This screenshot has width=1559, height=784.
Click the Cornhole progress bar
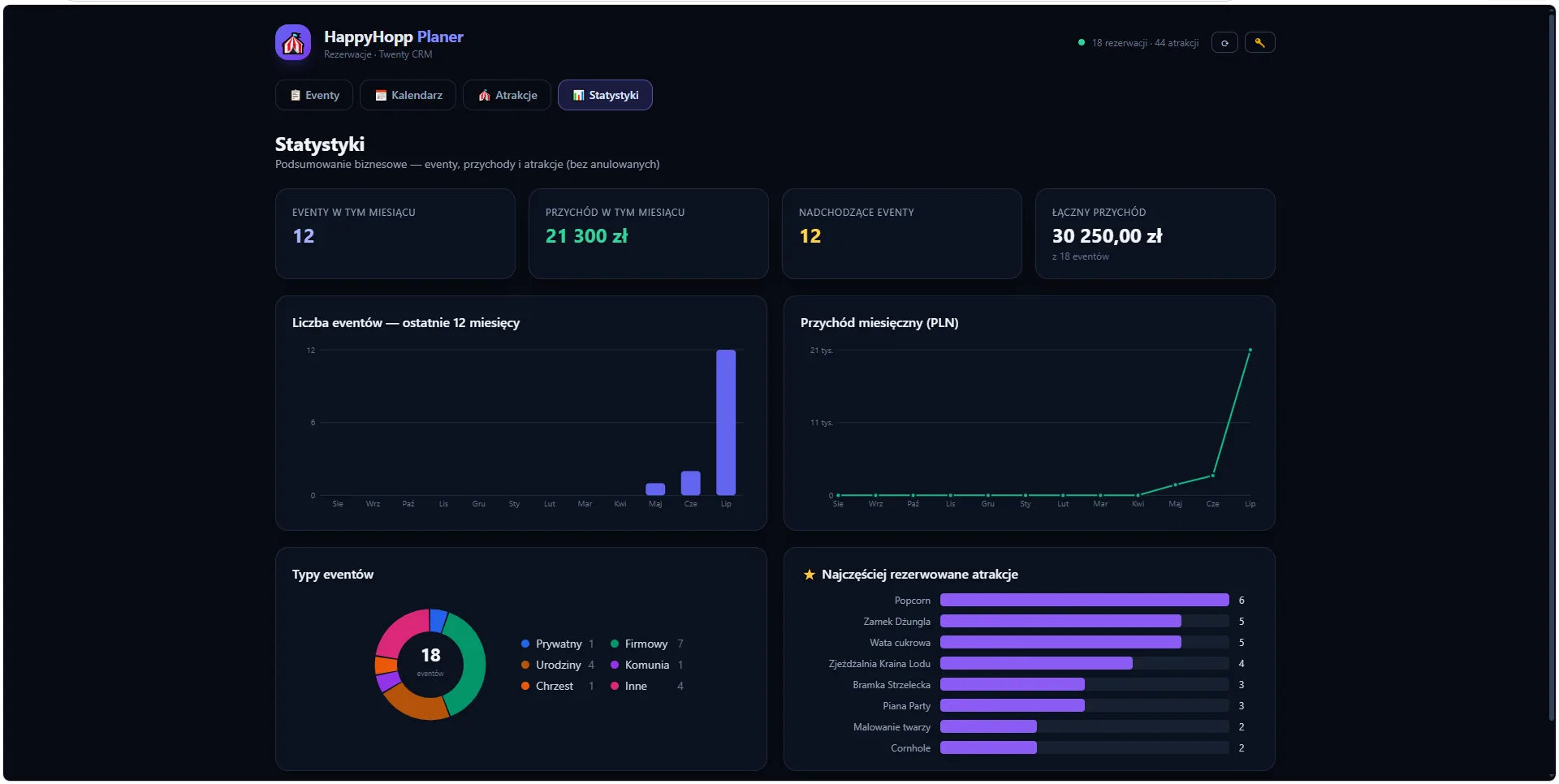1085,747
